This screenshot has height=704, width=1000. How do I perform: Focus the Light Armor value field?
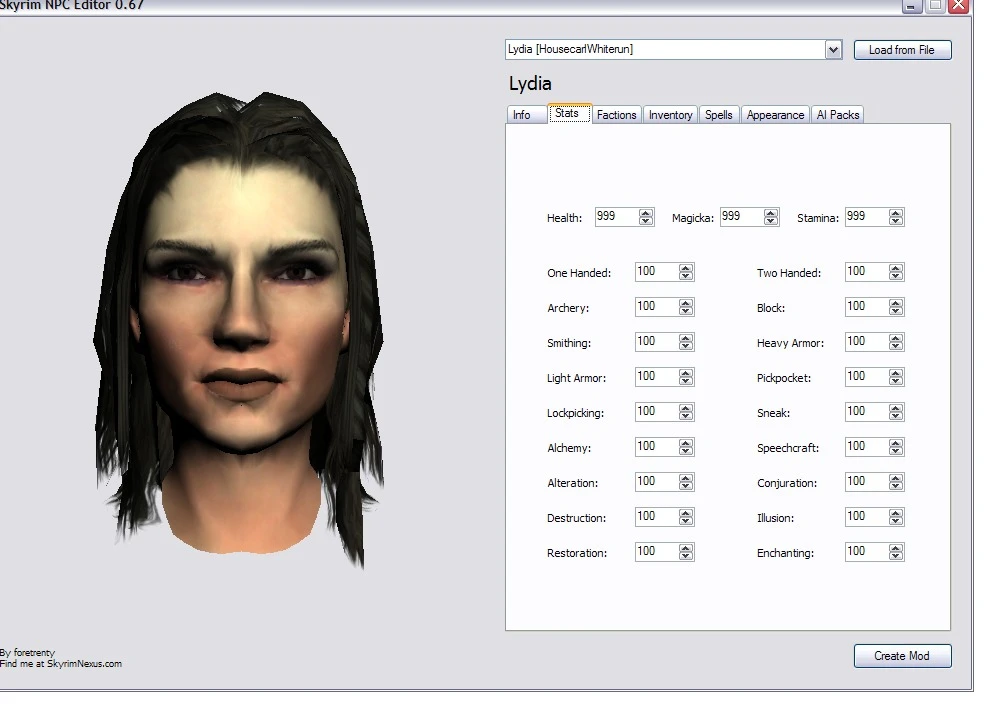(657, 377)
